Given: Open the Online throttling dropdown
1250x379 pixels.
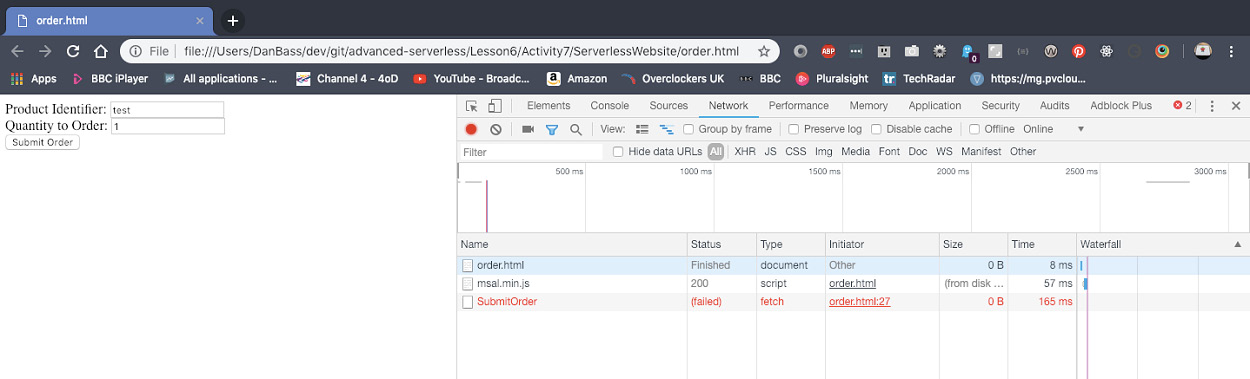Looking at the screenshot, I should tap(1053, 129).
